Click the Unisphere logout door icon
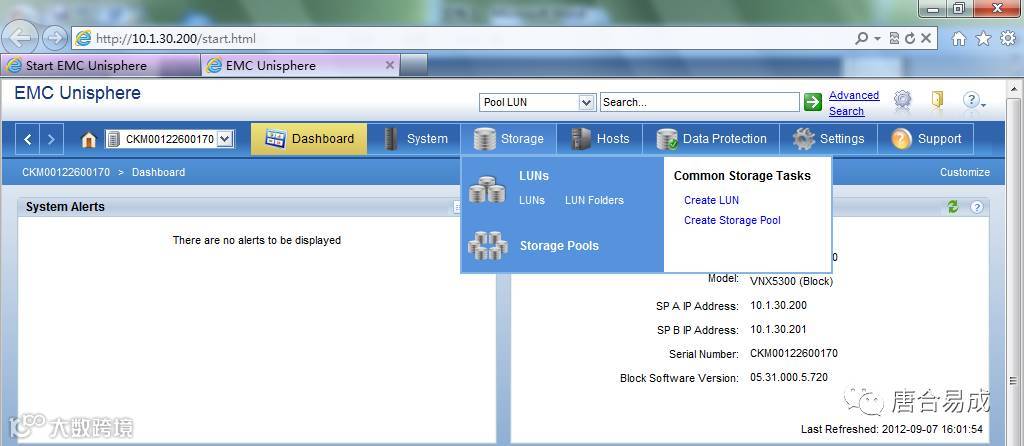 pyautogui.click(x=937, y=99)
